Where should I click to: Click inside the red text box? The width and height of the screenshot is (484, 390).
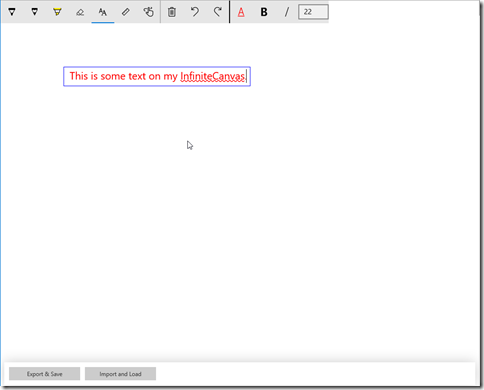coord(157,76)
